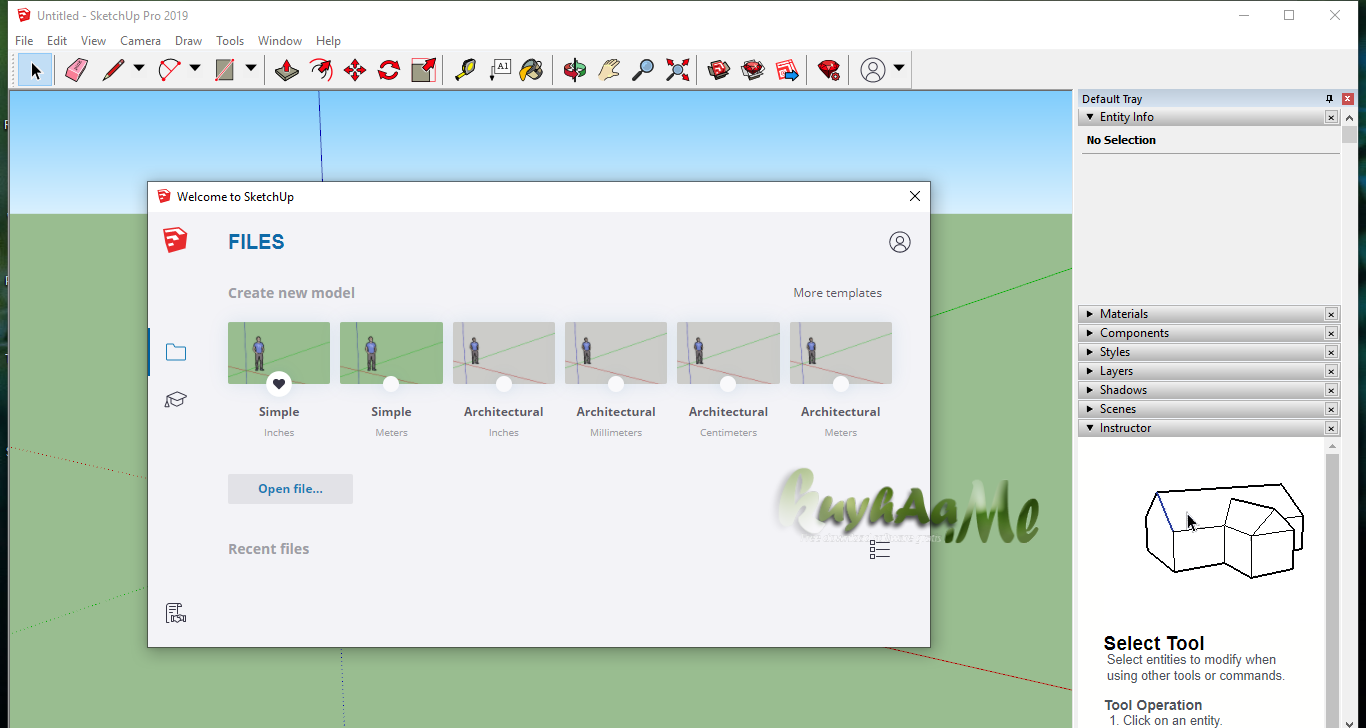Select the Paint Bucket tool
The height and width of the screenshot is (728, 1366).
coord(533,70)
